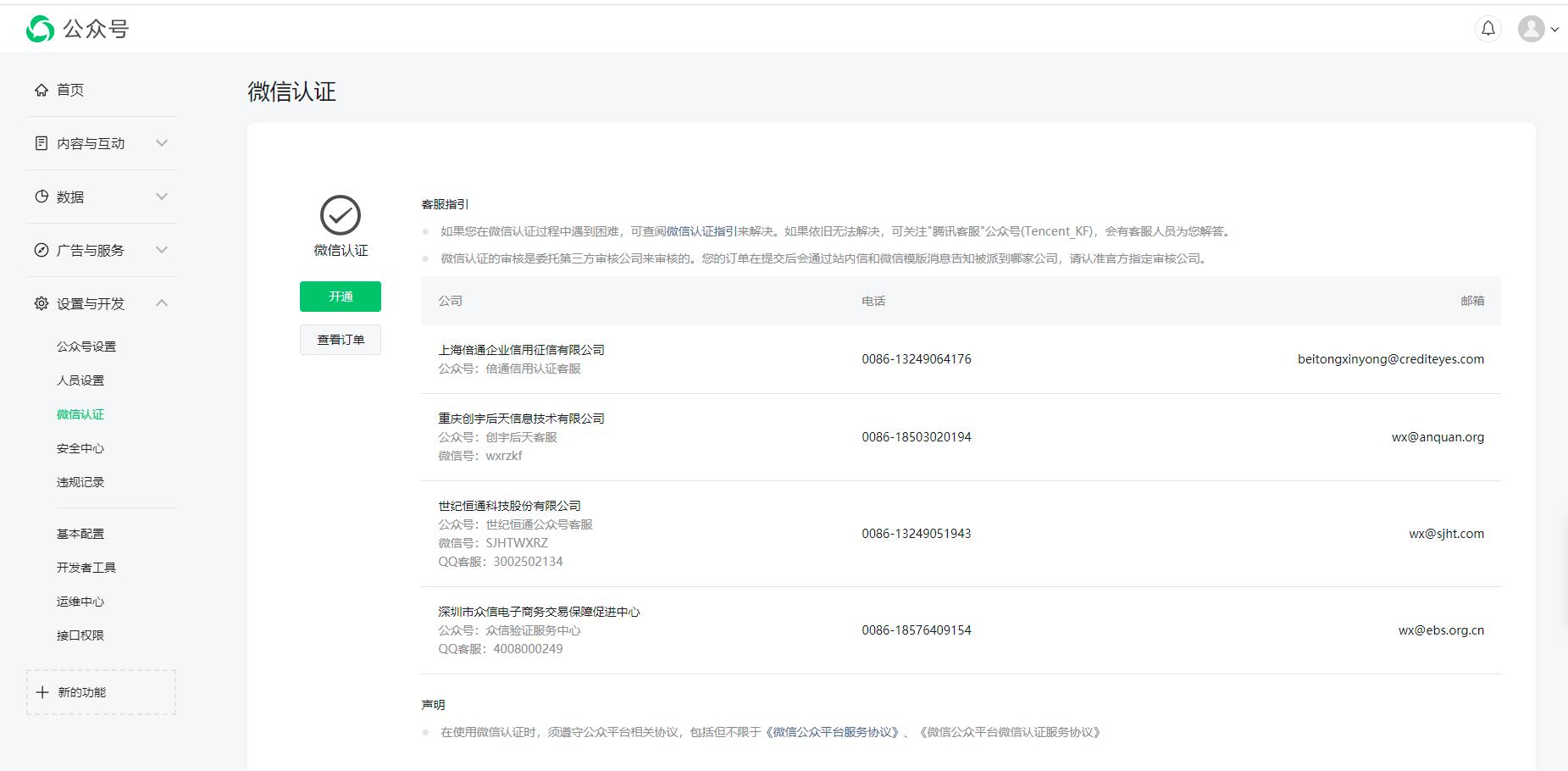The width and height of the screenshot is (1568, 771).
Task: Click email wx@ebs.org.cn
Action: [1441, 630]
